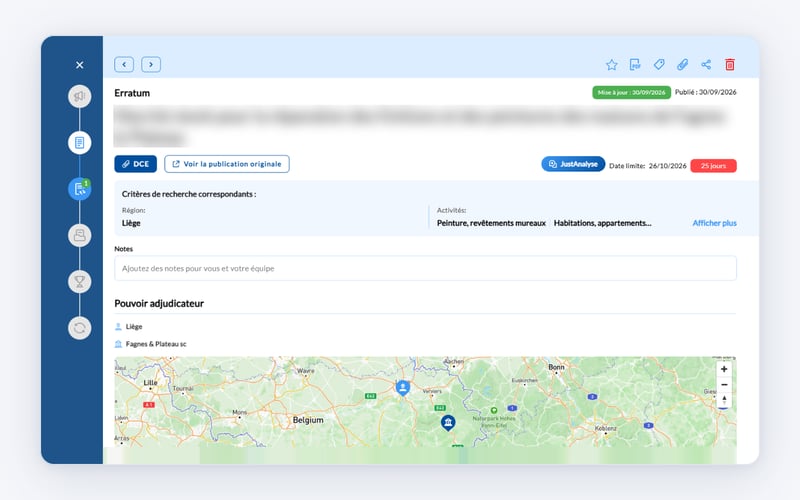
Task: Attach a file with the paperclip icon
Action: (682, 64)
